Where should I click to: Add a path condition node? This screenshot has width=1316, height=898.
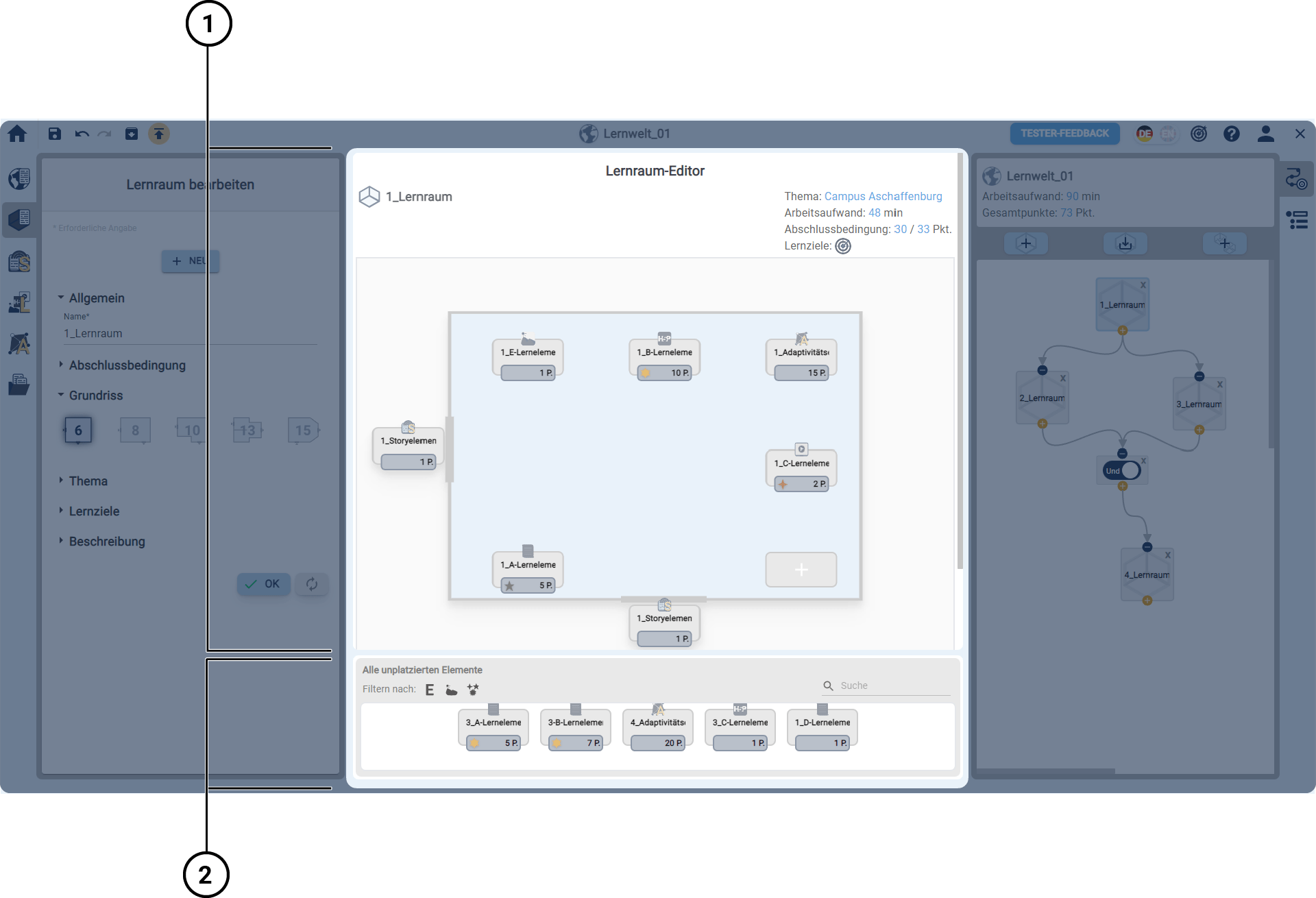(1225, 243)
